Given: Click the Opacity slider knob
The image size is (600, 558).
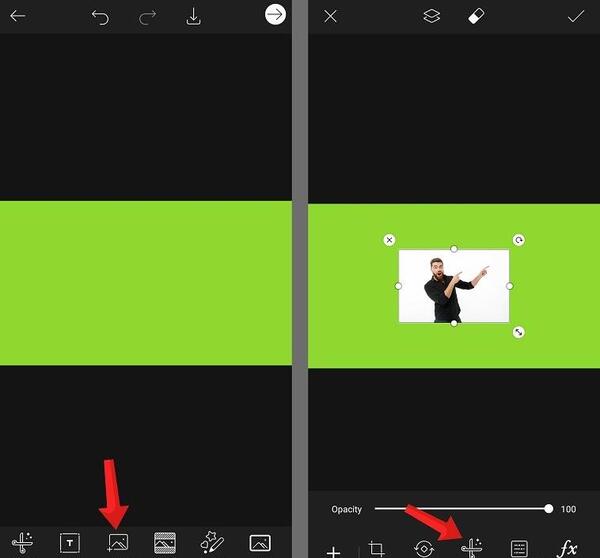Looking at the screenshot, I should click(548, 509).
